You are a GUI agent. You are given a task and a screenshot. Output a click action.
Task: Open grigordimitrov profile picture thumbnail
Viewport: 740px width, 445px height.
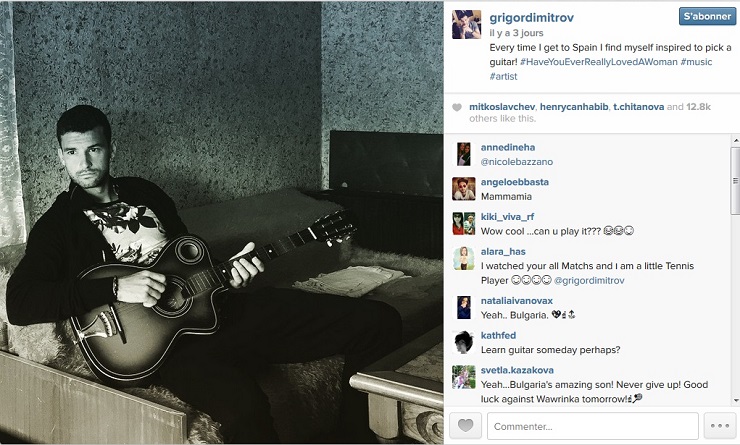pyautogui.click(x=466, y=25)
